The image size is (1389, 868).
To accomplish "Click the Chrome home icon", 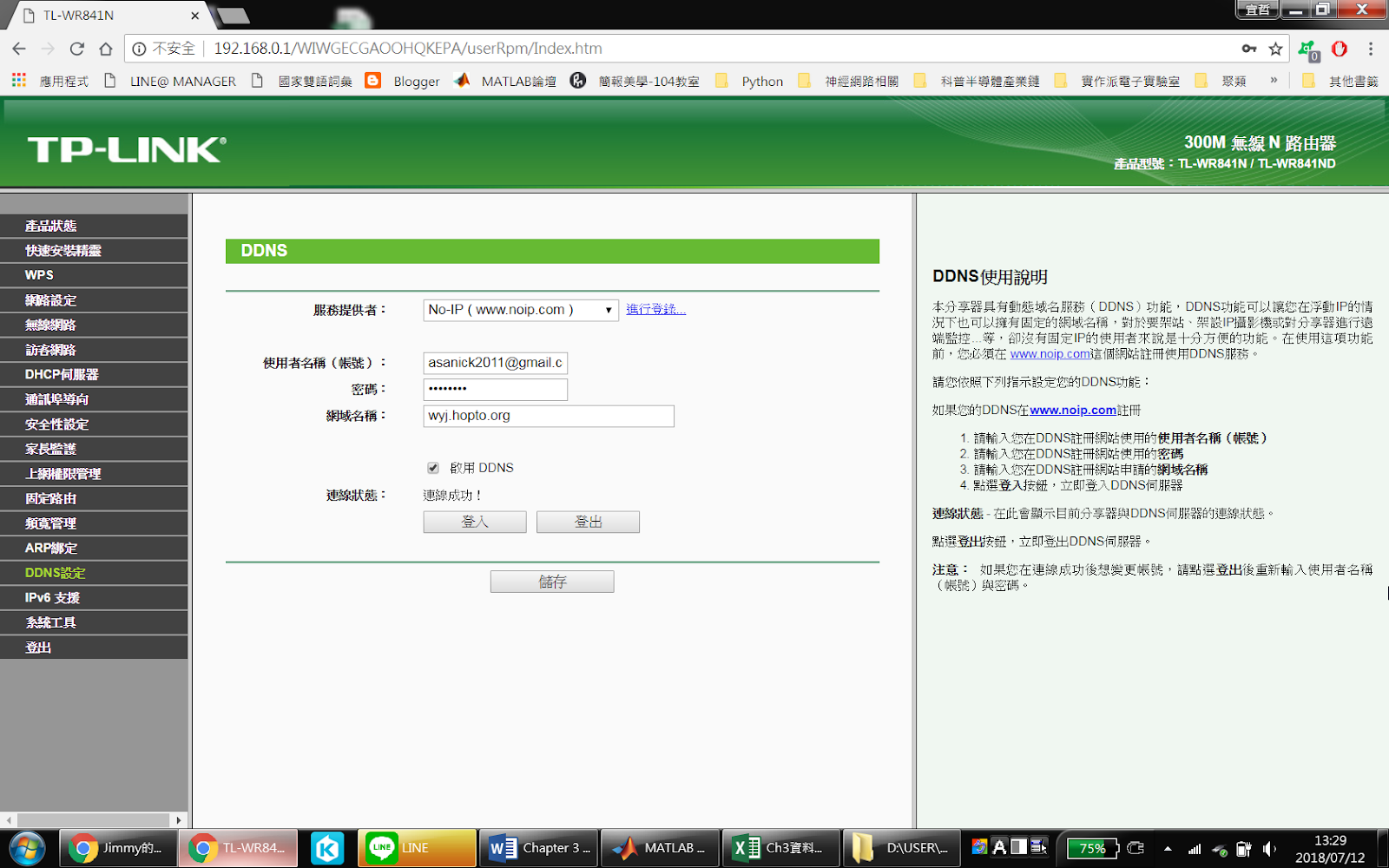I will point(104,49).
